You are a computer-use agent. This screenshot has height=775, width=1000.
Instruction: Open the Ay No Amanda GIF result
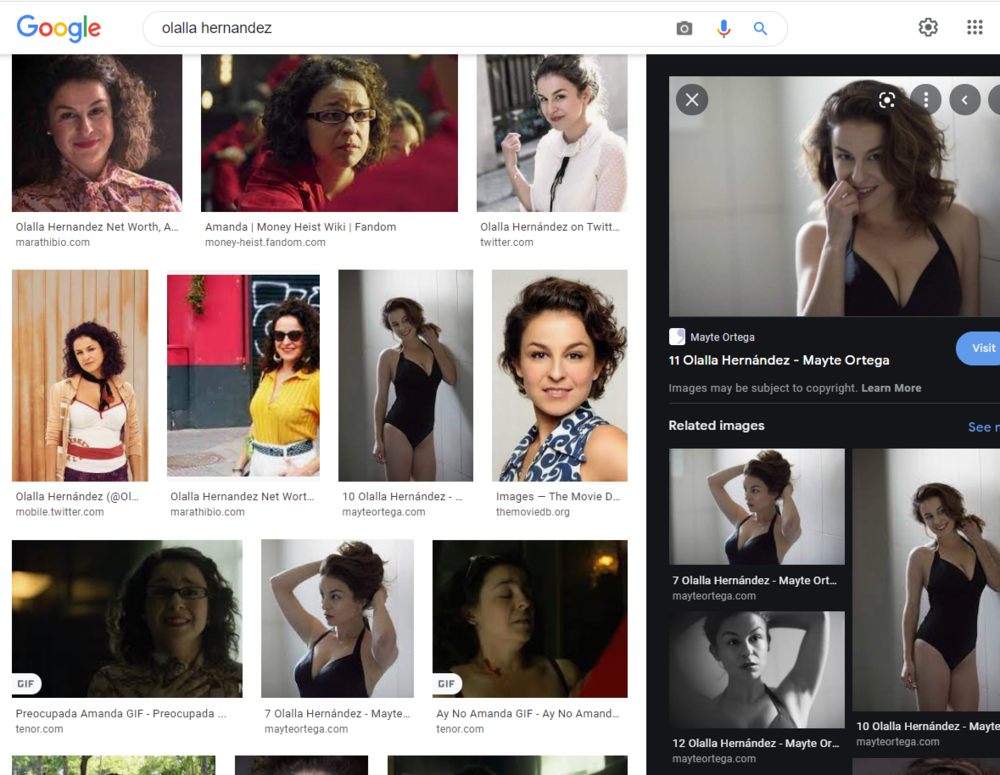529,618
